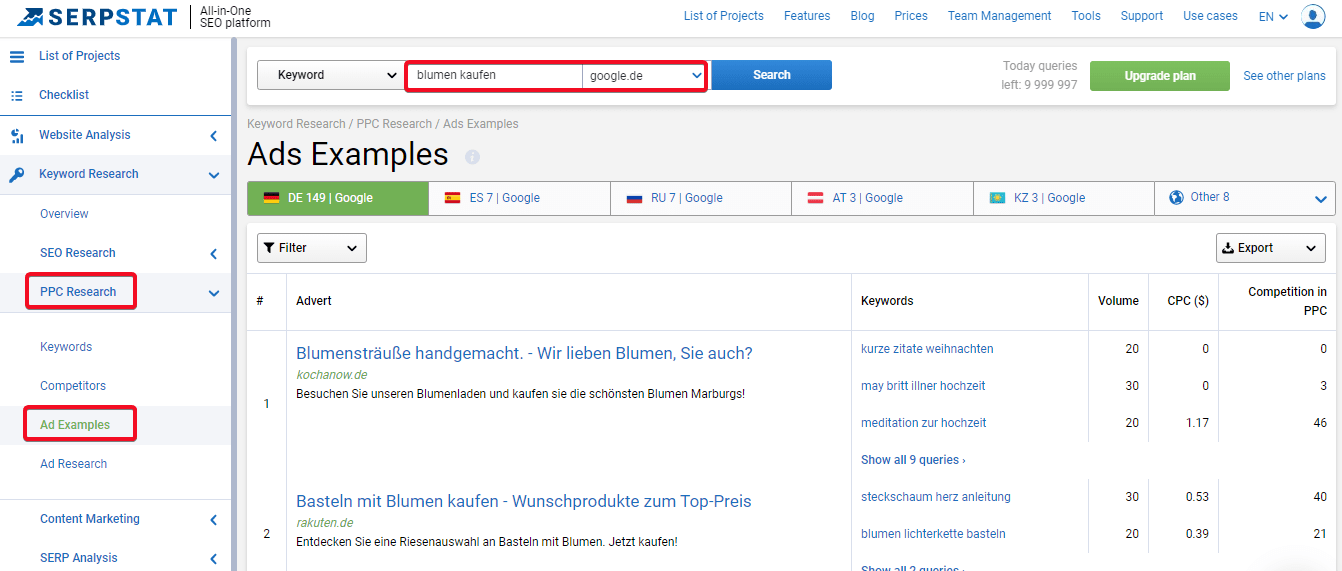Open Support in the top navigation
The image size is (1342, 571).
(x=1142, y=16)
